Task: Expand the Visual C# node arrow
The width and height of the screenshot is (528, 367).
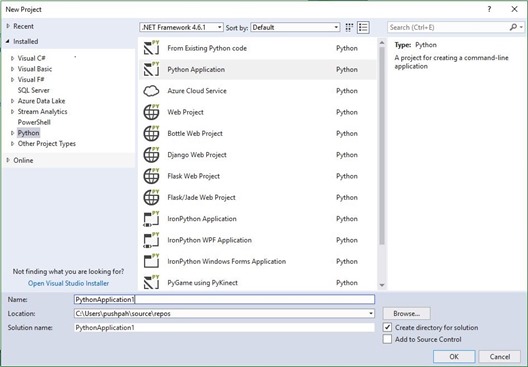Action: click(x=12, y=58)
